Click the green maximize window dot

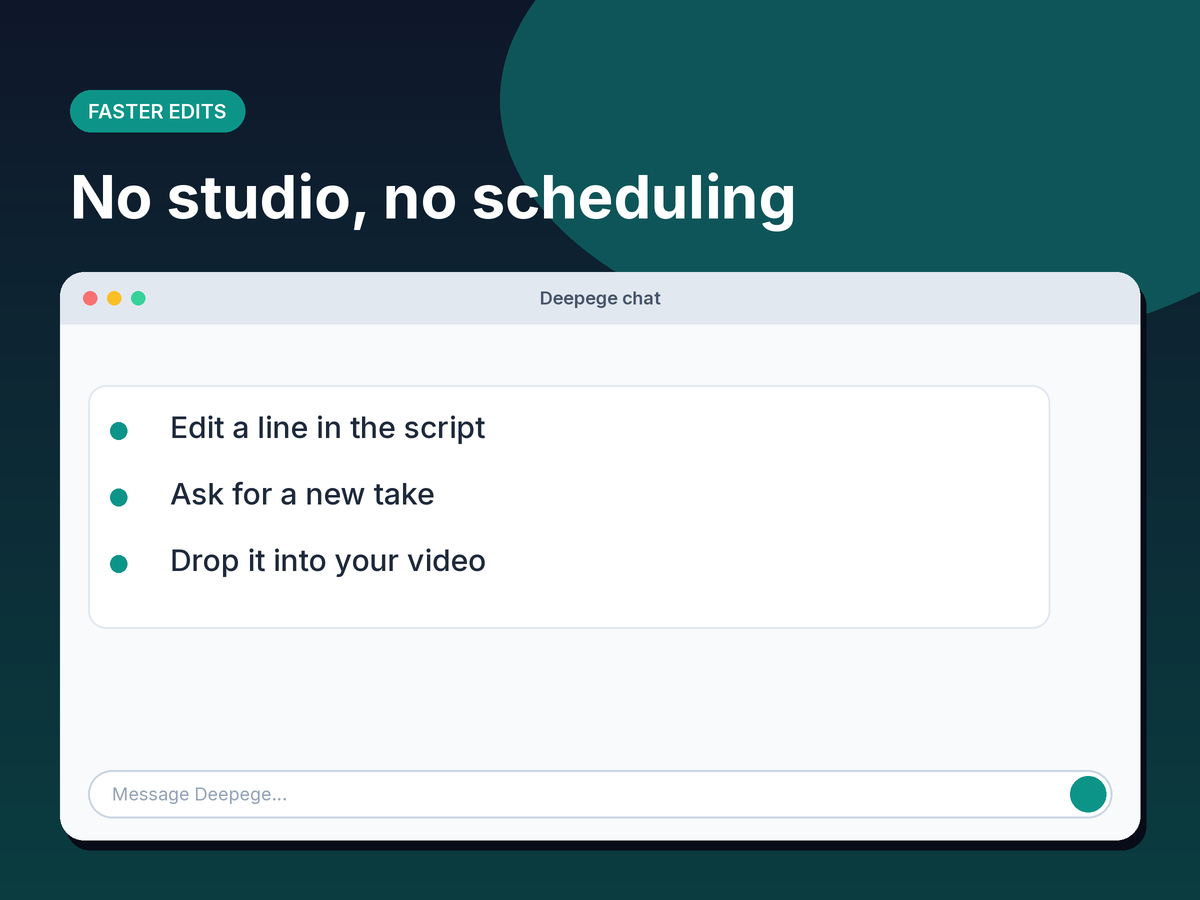(x=138, y=298)
